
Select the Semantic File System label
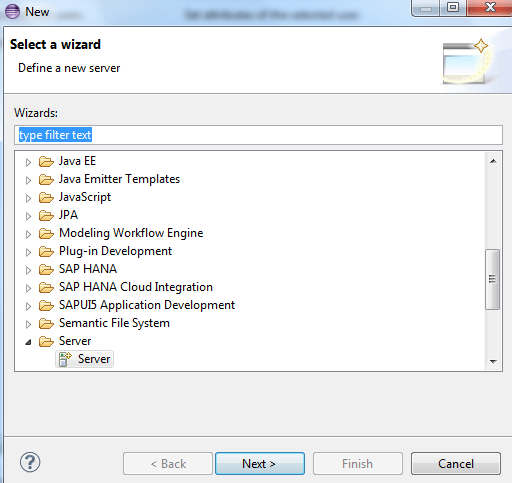[x=114, y=323]
